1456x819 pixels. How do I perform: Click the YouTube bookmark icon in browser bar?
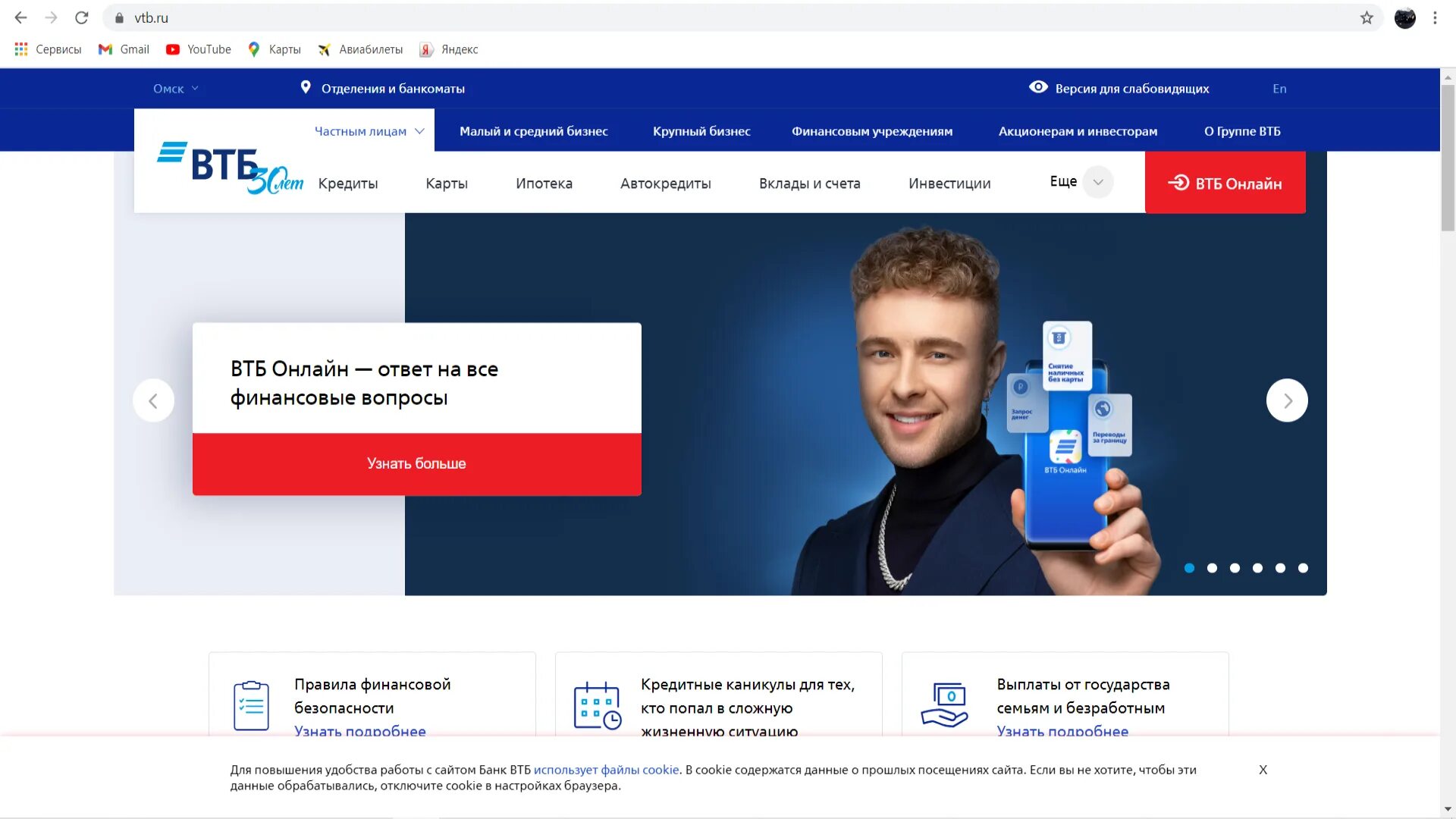click(x=175, y=49)
